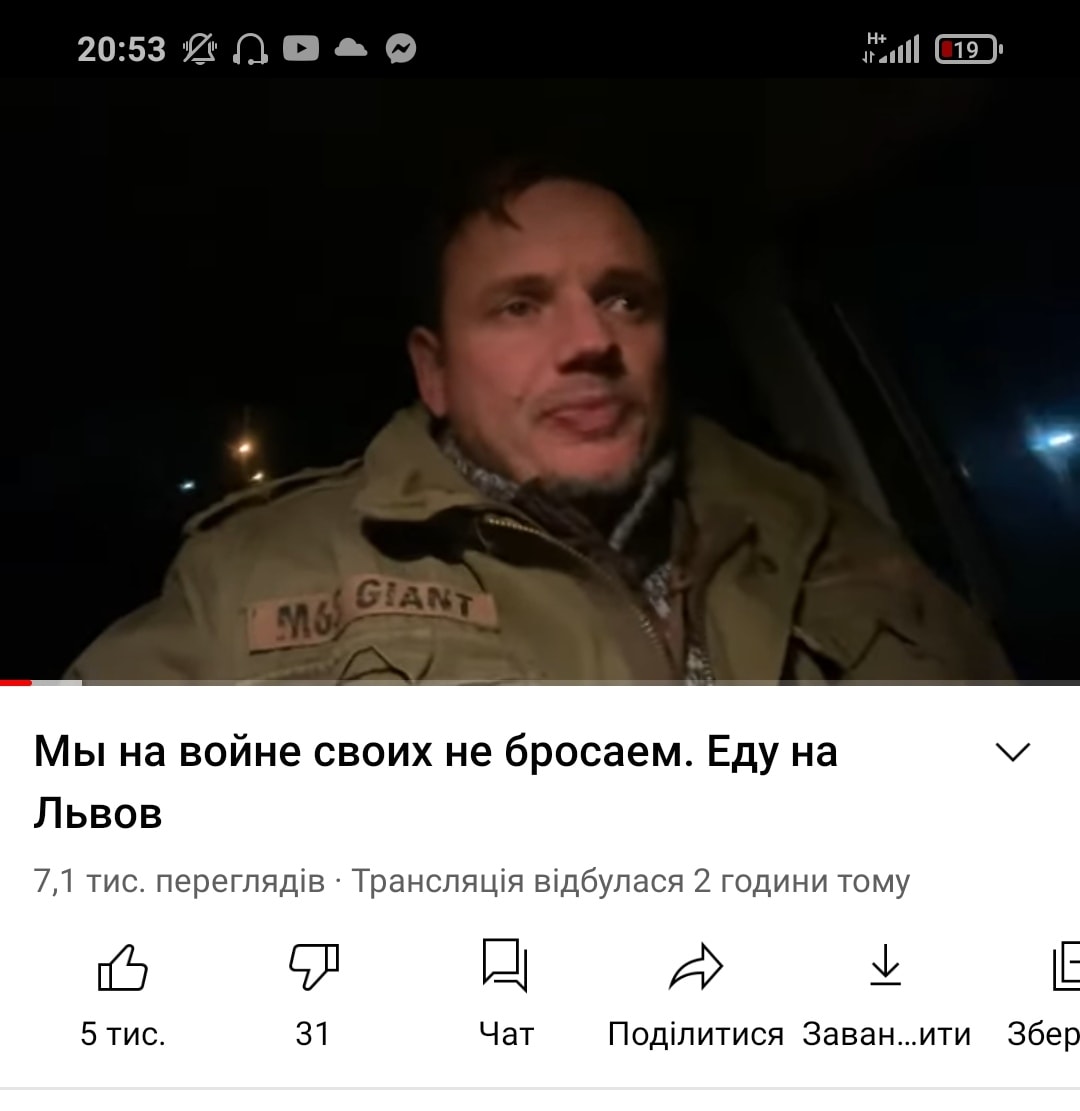Click the 5 тис. like count
The height and width of the screenshot is (1111, 1080).
[123, 1034]
